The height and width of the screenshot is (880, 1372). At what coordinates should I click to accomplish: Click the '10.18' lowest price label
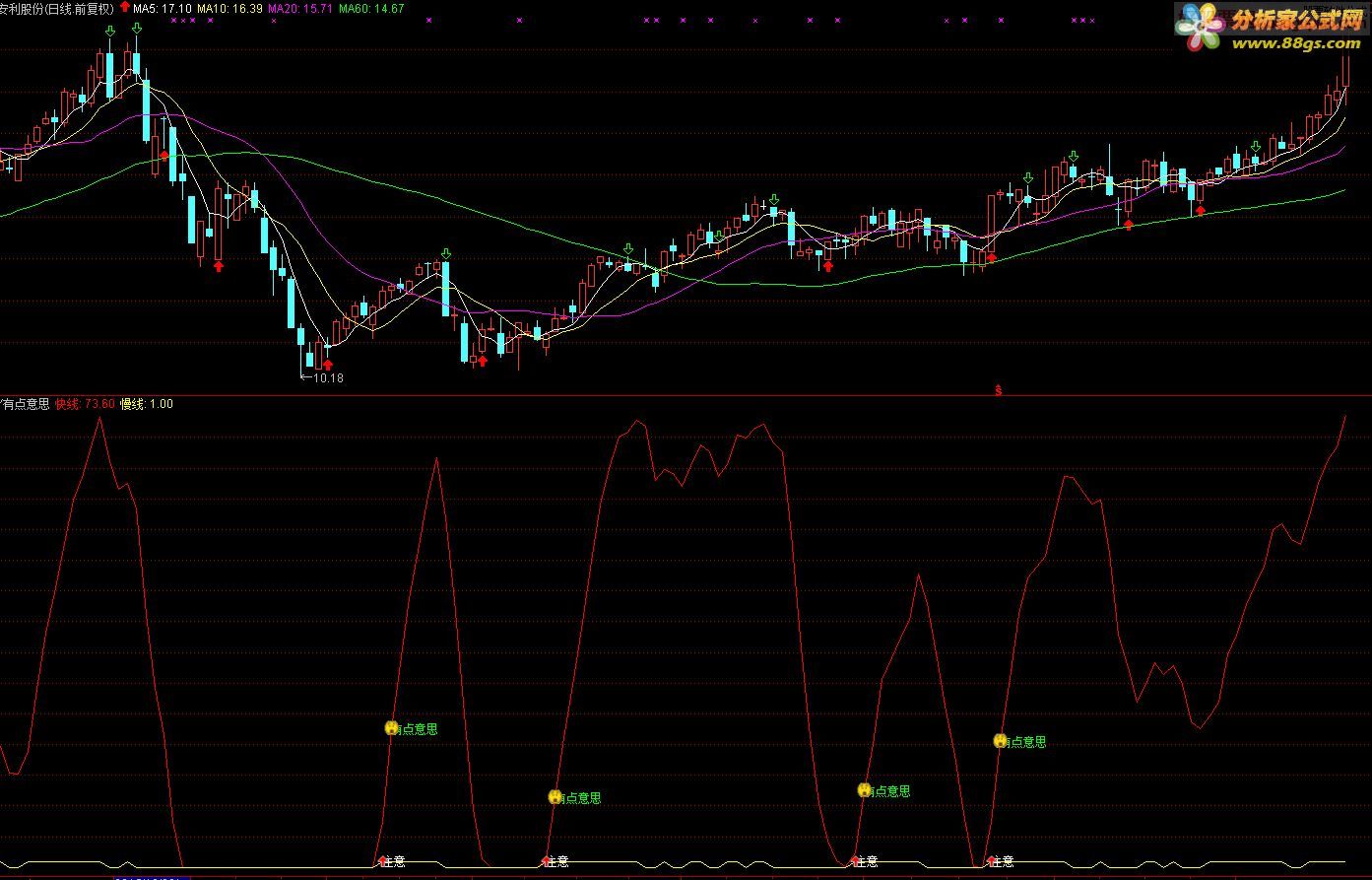(x=328, y=377)
